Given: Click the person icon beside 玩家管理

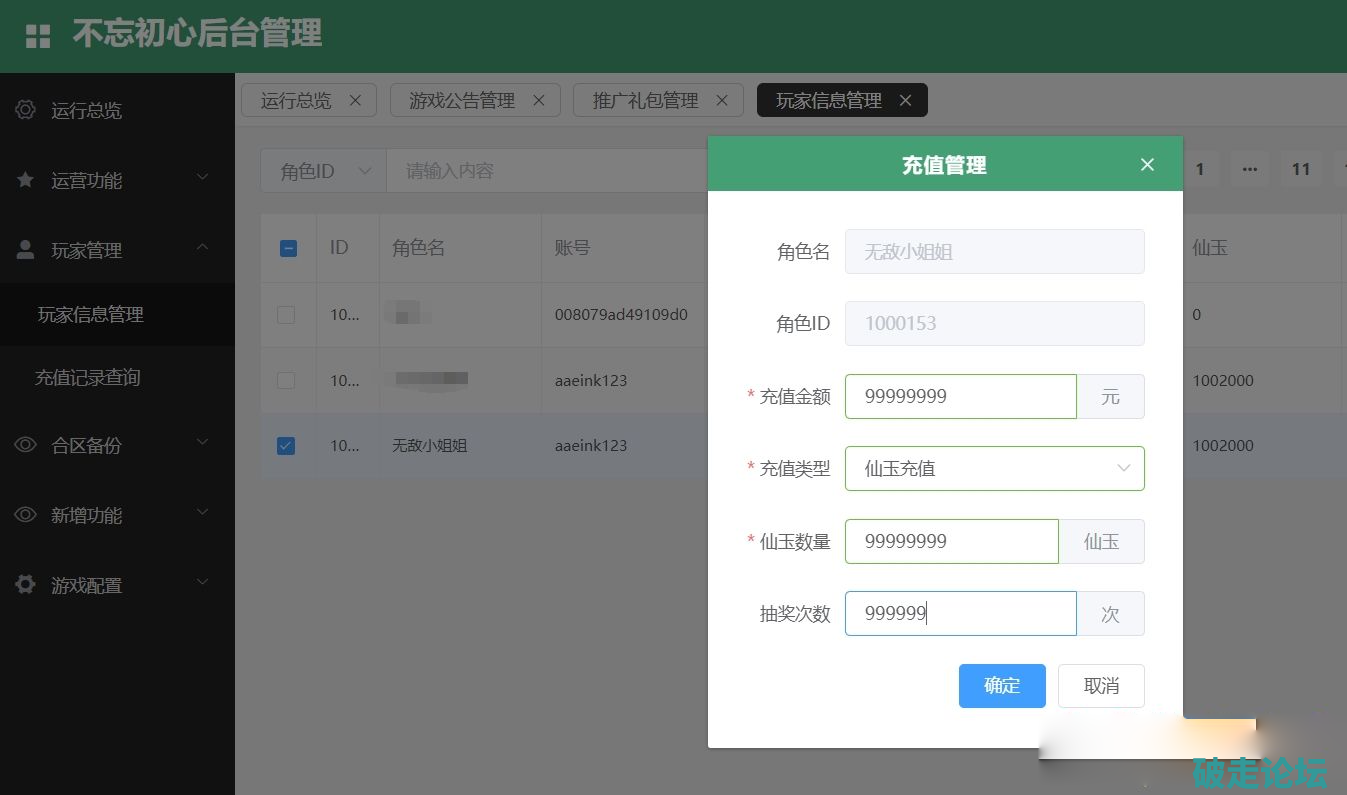Looking at the screenshot, I should coord(26,250).
